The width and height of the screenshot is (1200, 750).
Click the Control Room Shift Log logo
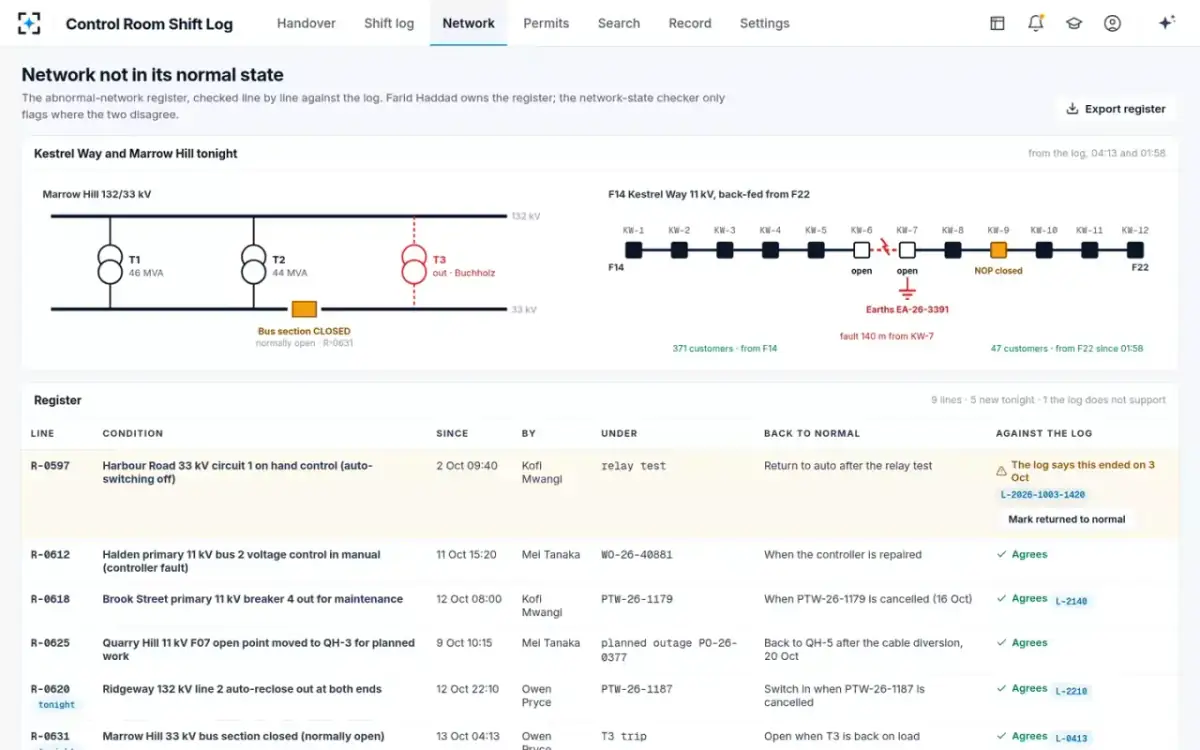tap(29, 23)
